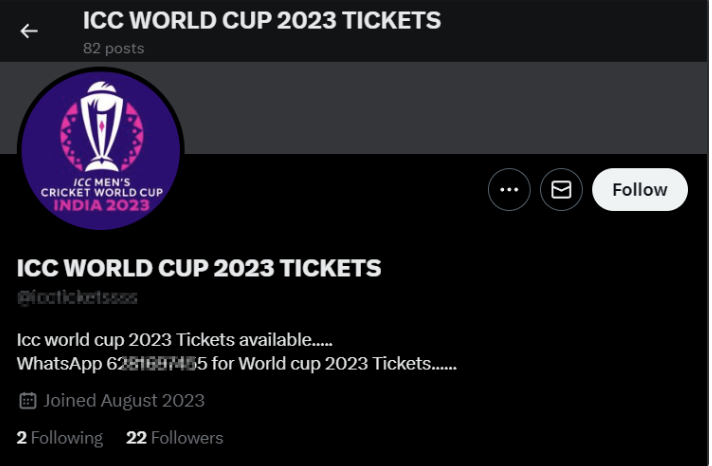
Task: Click the grey banner header image
Action: point(445,108)
